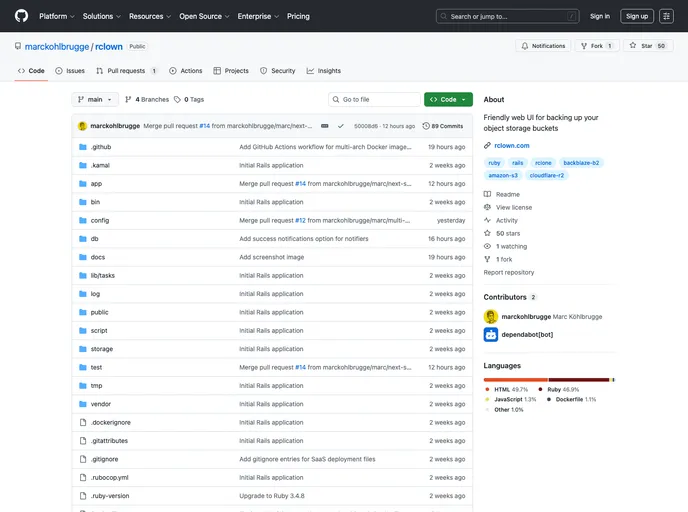Screen dimensions: 688x512
Task: Open the green Code dropdown
Action: click(x=447, y=100)
